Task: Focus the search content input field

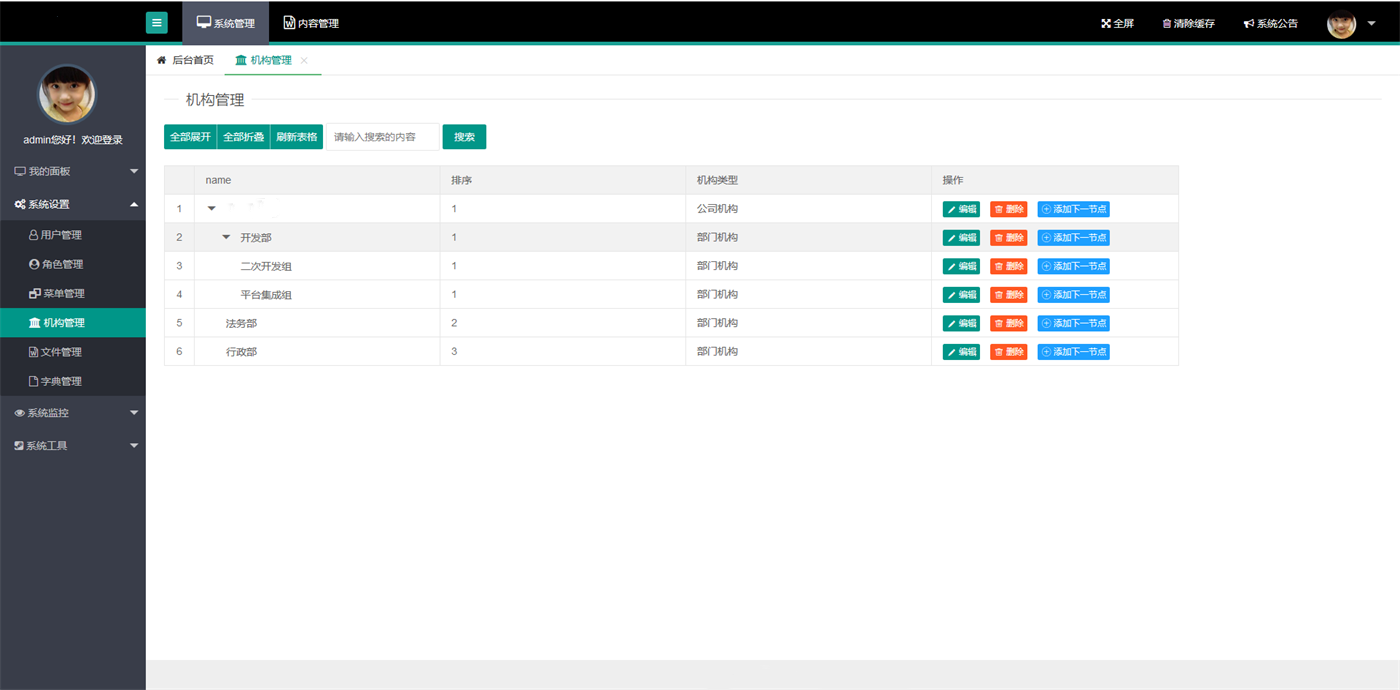Action: coord(382,137)
